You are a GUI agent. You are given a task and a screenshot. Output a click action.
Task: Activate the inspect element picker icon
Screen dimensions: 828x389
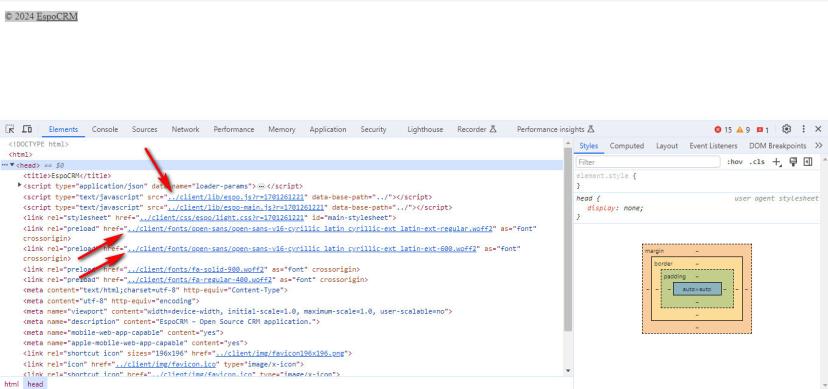click(10, 129)
